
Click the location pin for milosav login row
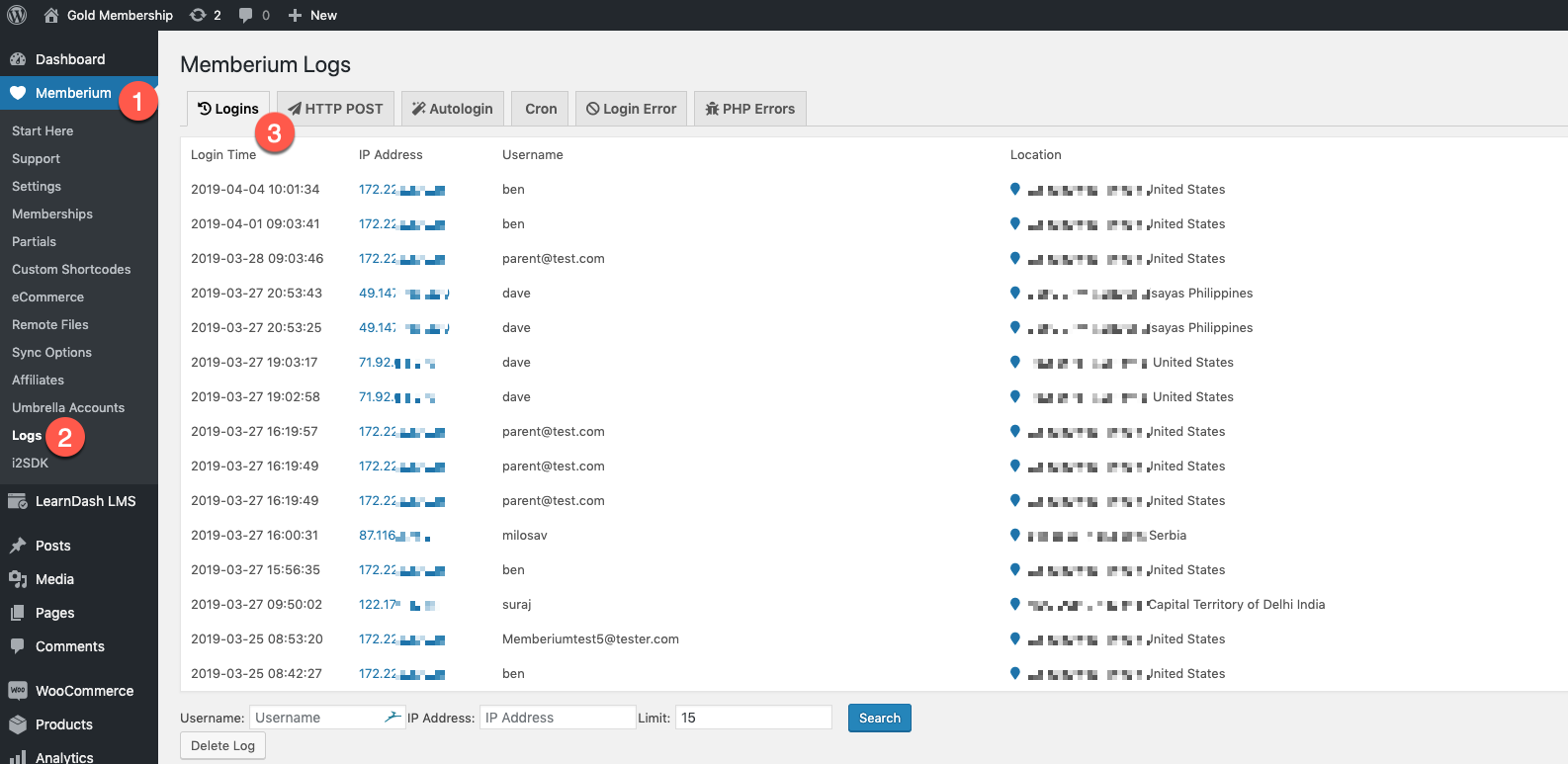pyautogui.click(x=1014, y=535)
